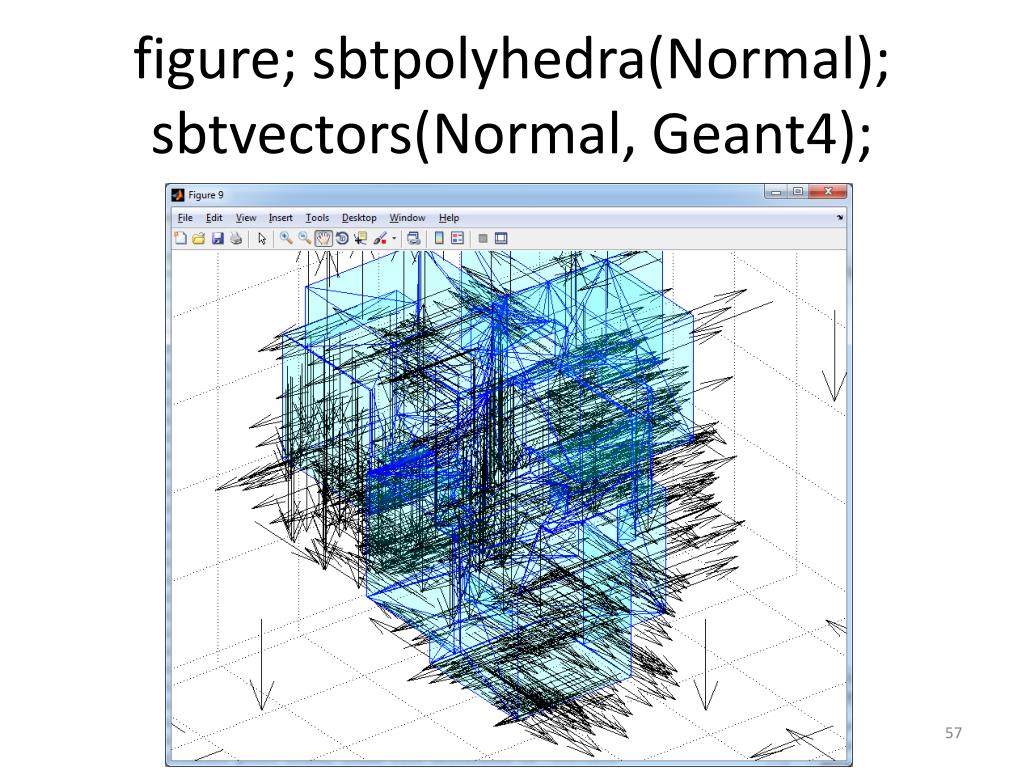Print the figure using printer icon
The width and height of the screenshot is (1024, 768).
[236, 238]
